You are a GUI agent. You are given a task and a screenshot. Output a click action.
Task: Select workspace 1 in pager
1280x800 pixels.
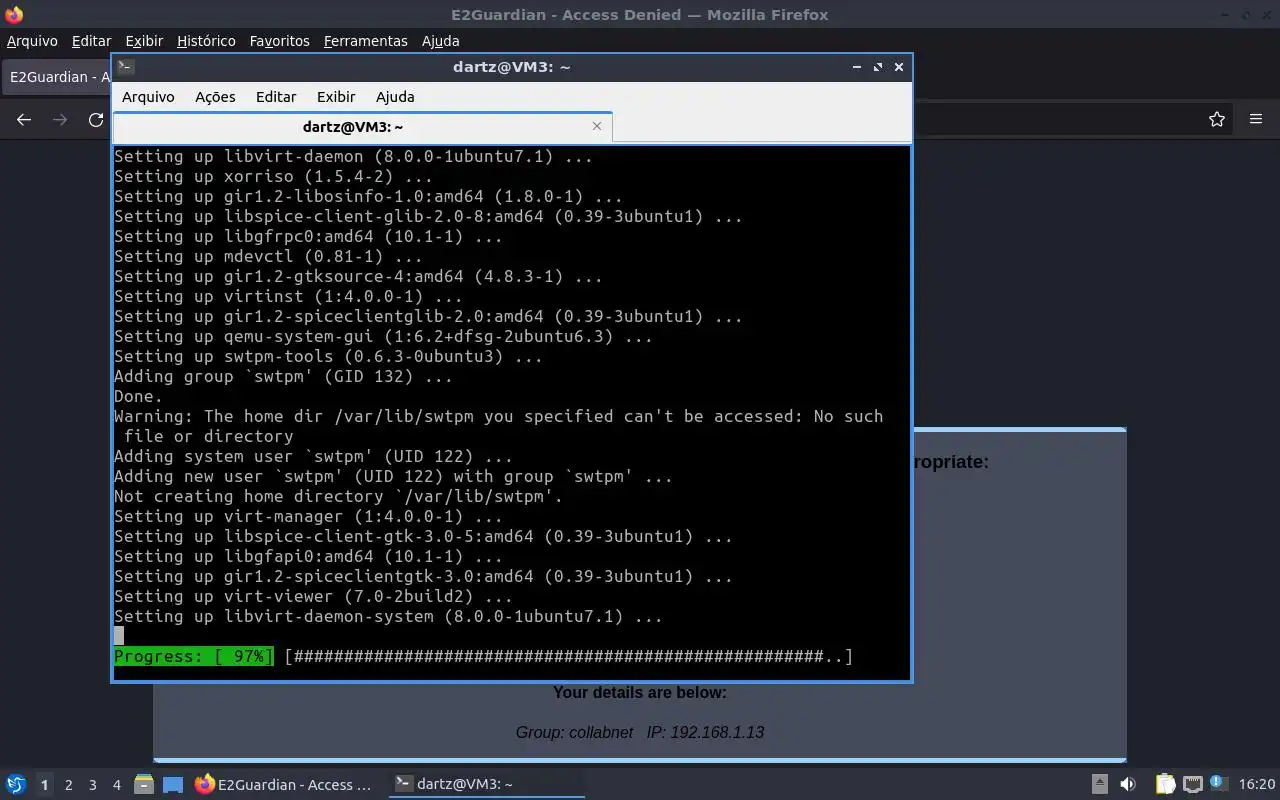(44, 785)
